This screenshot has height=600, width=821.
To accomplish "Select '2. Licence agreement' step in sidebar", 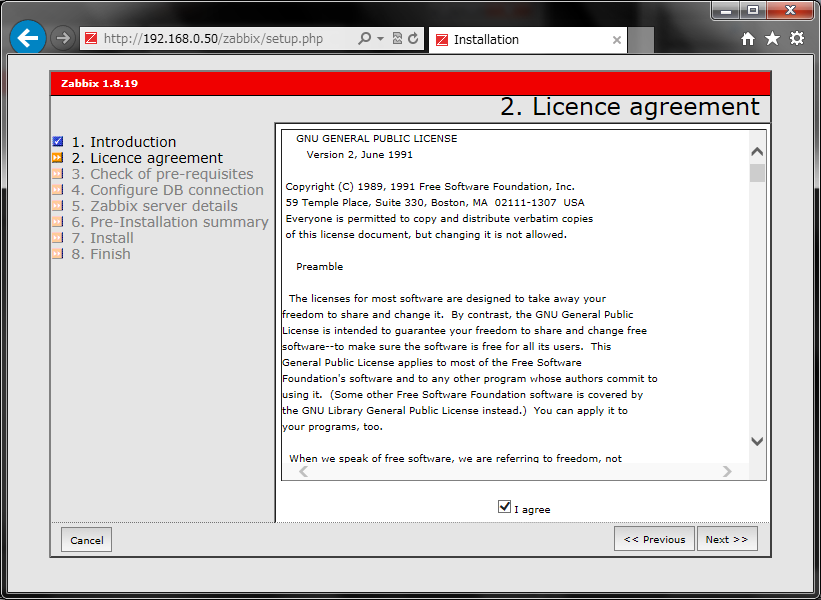I will pos(147,158).
